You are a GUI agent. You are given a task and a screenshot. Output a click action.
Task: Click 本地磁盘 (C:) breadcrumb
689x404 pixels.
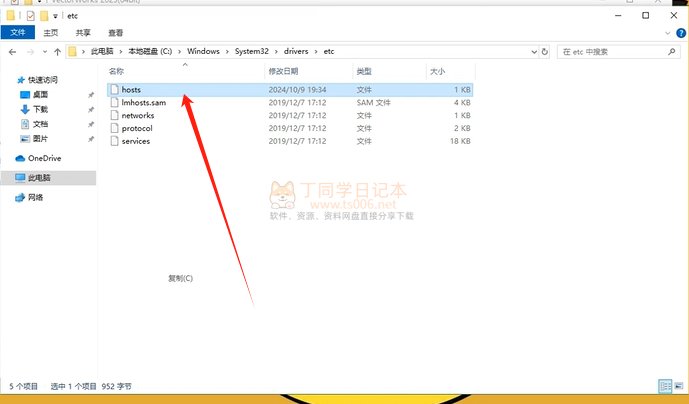click(x=150, y=51)
